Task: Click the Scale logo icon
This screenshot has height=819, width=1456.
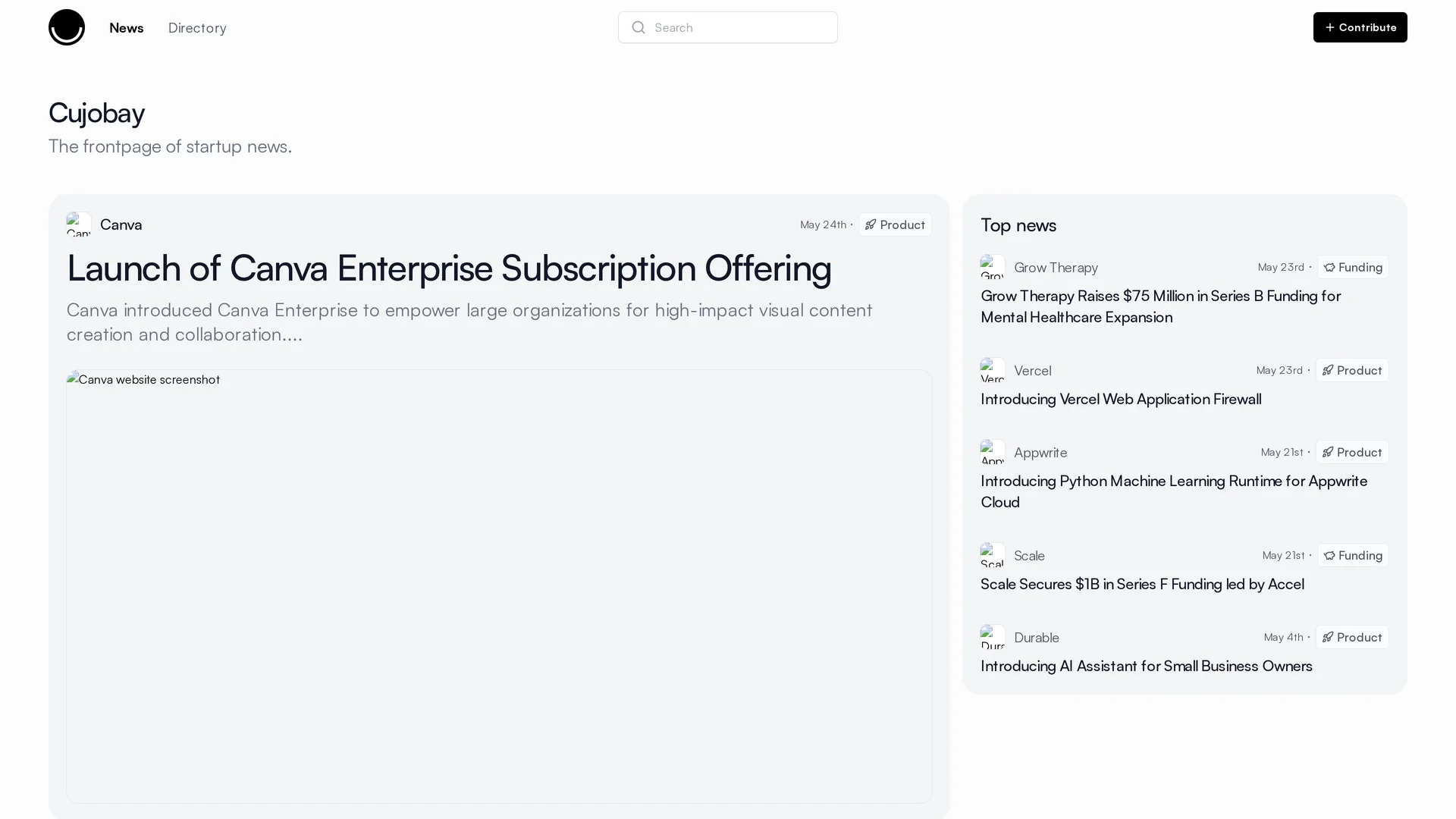Action: point(993,555)
